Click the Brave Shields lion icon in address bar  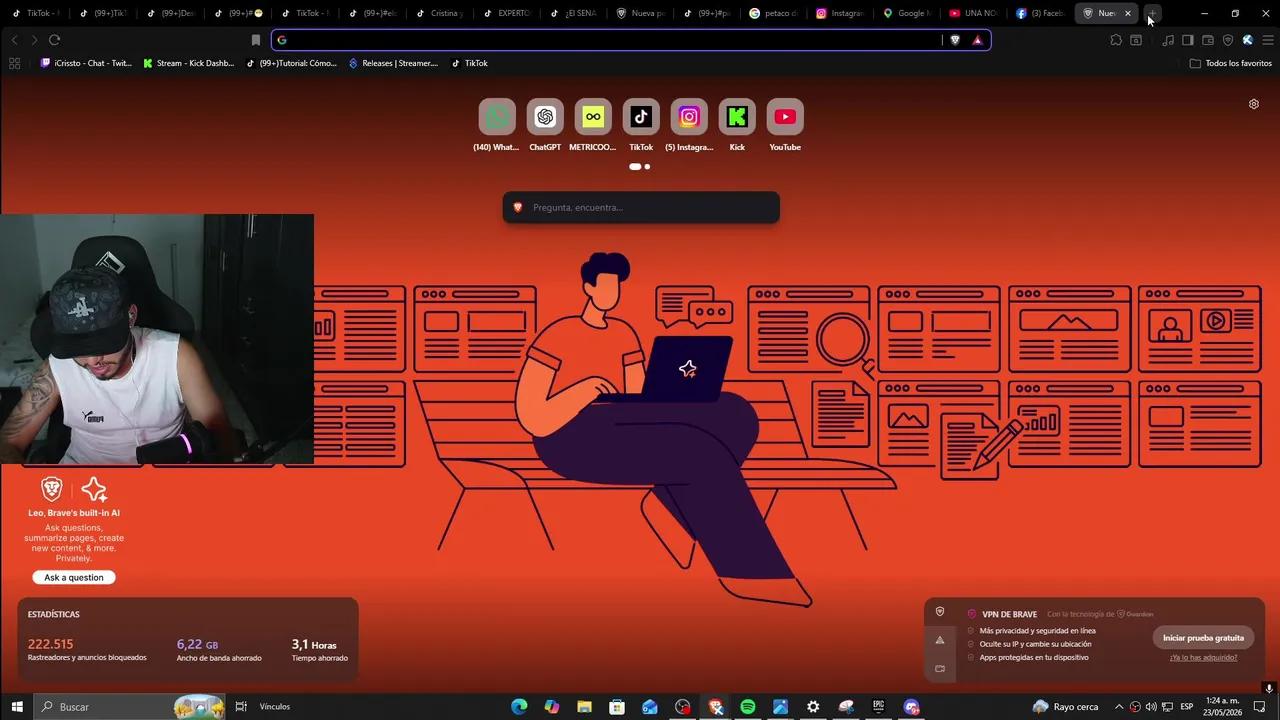coord(955,40)
